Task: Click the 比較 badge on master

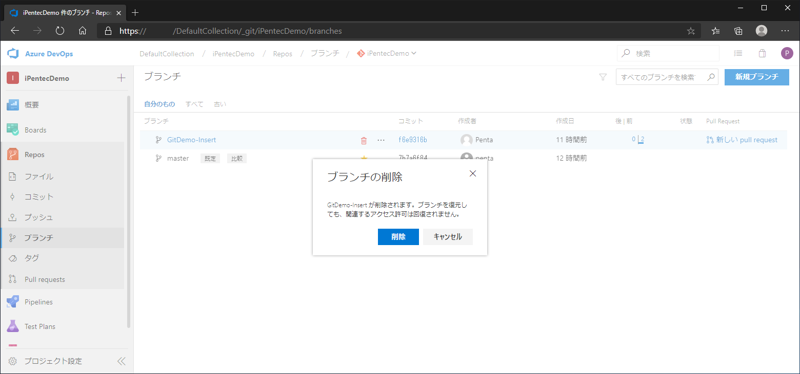Action: [x=237, y=159]
